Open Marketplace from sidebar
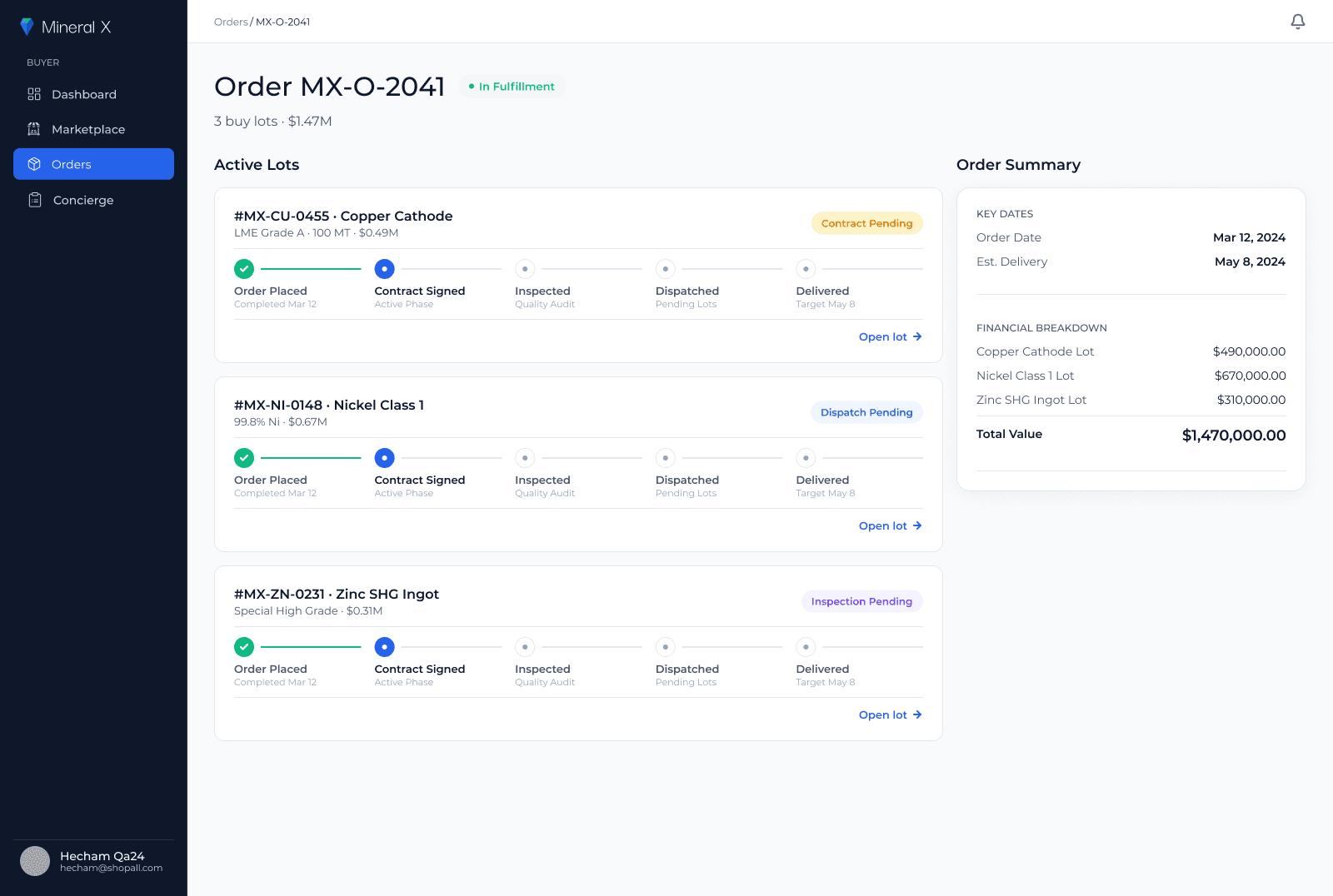Viewport: 1333px width, 896px height. [93, 129]
